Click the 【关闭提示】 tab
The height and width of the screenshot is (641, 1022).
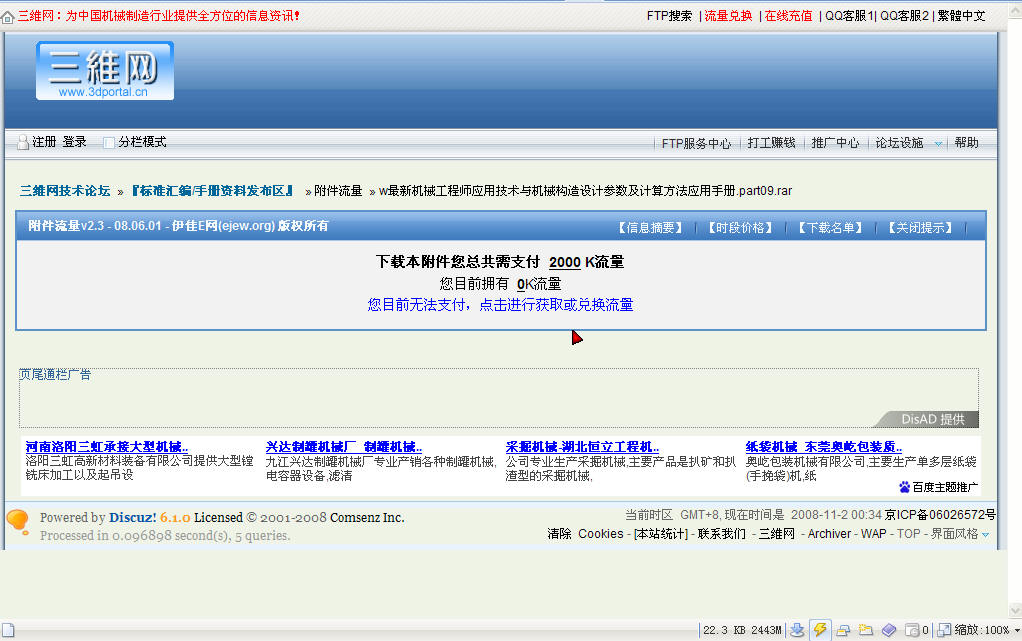(920, 228)
